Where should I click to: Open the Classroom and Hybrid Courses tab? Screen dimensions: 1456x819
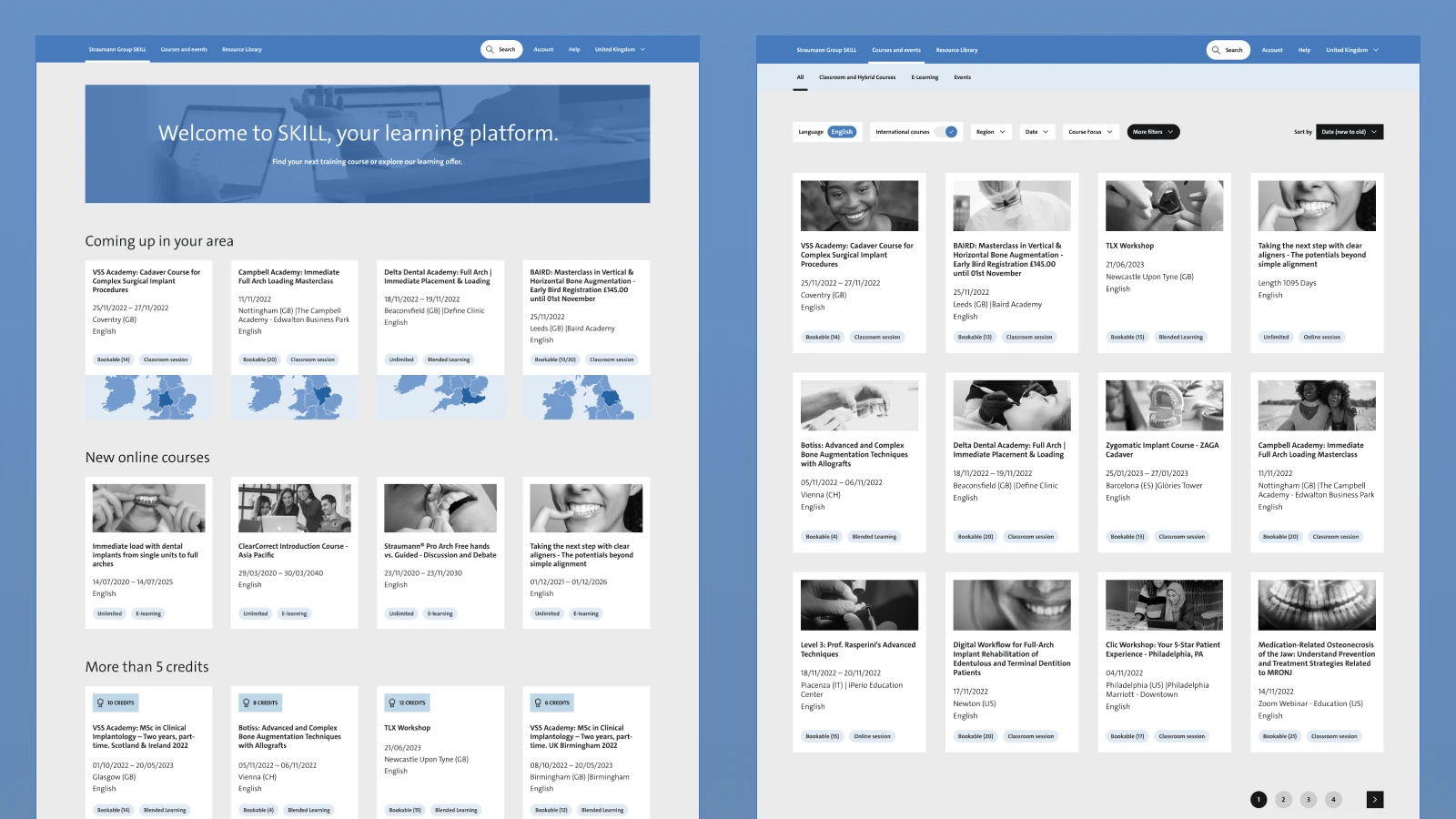(x=856, y=77)
